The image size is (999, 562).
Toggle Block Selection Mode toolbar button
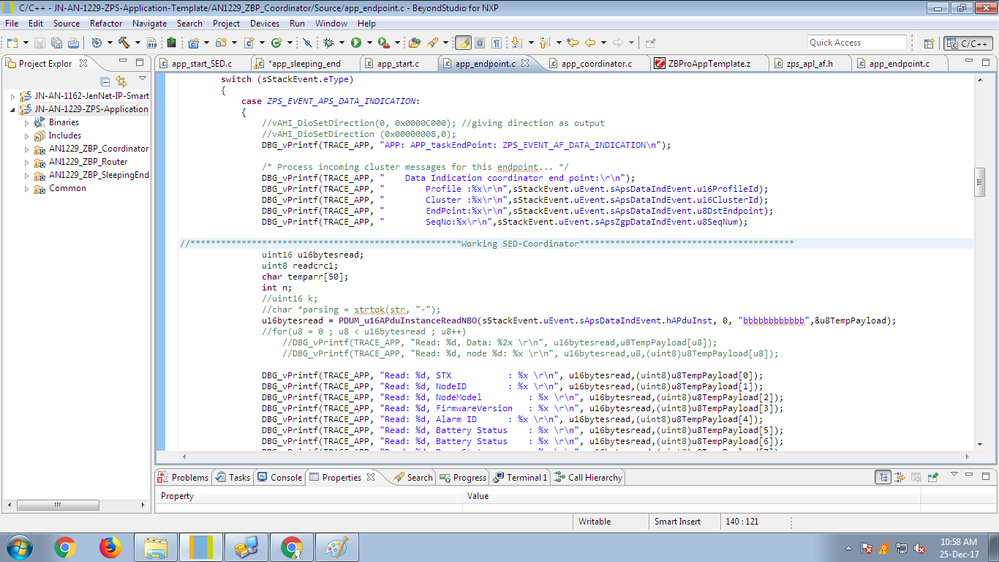point(480,43)
